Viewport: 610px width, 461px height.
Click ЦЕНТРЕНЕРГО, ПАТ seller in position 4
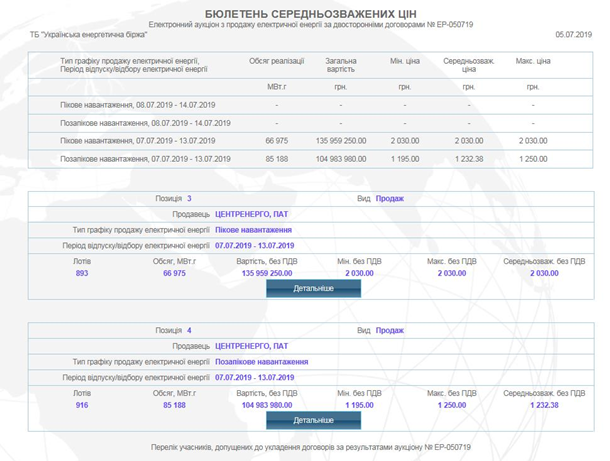pos(251,346)
